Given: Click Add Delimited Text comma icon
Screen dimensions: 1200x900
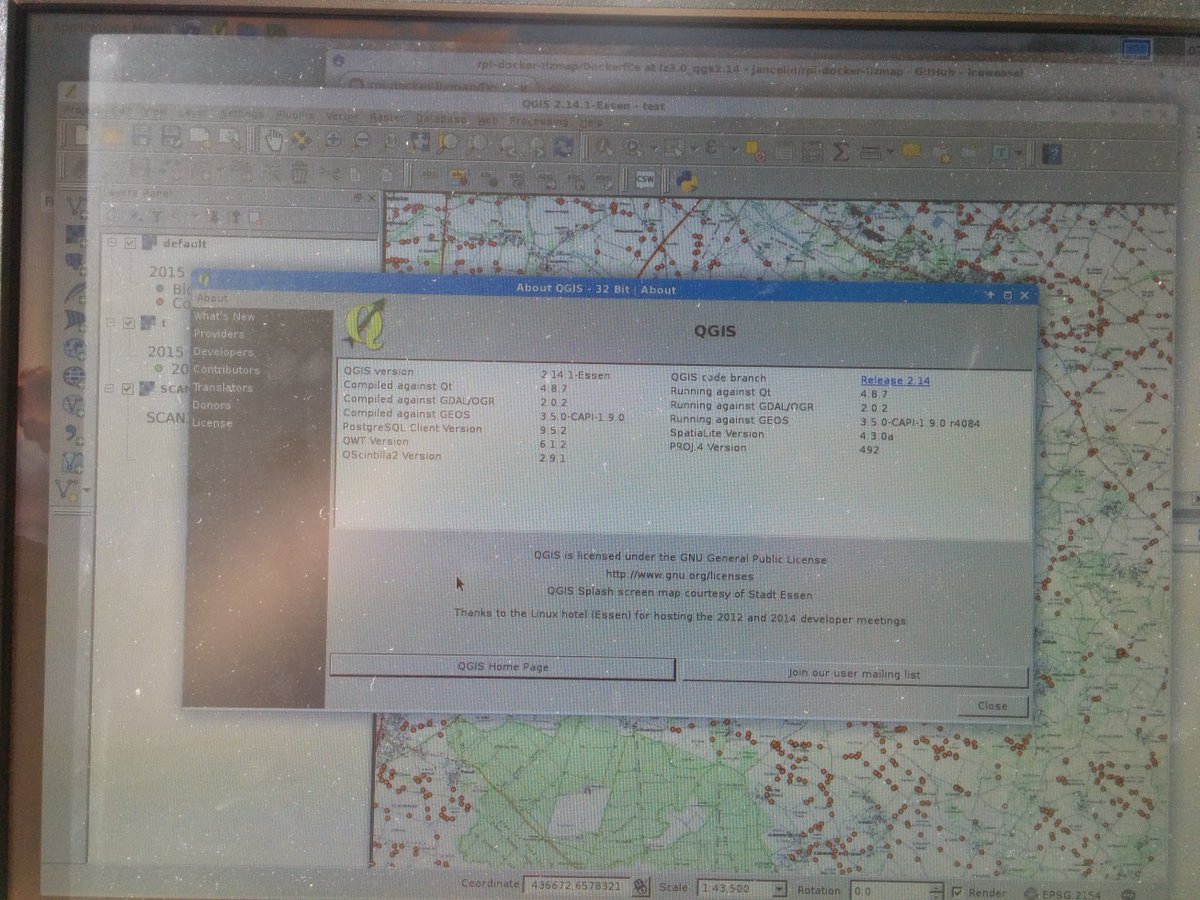Looking at the screenshot, I should coord(73,434).
